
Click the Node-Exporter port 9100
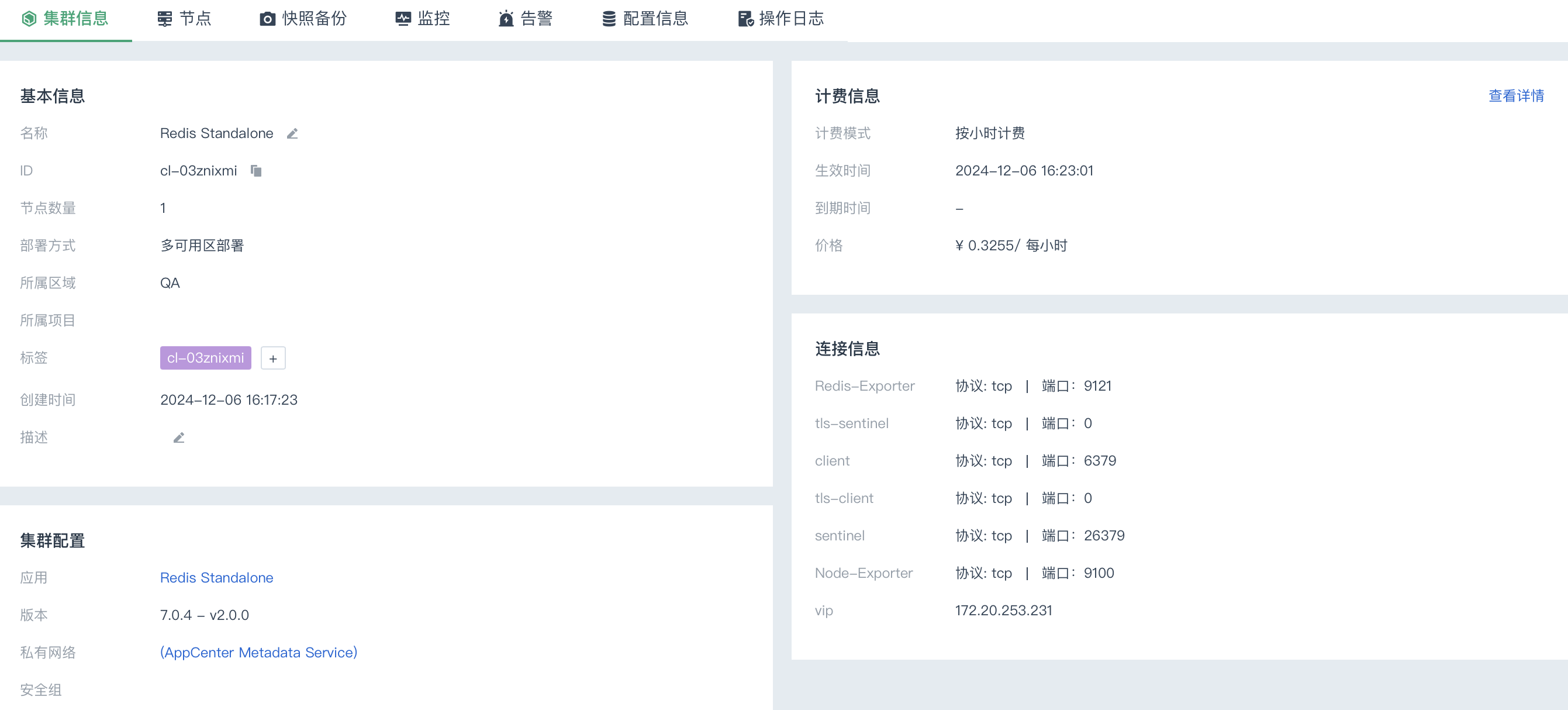pyautogui.click(x=1099, y=574)
